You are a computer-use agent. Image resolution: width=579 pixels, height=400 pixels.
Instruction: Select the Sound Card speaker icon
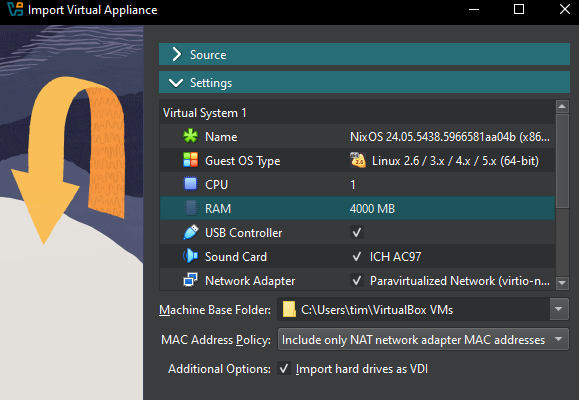(x=191, y=256)
